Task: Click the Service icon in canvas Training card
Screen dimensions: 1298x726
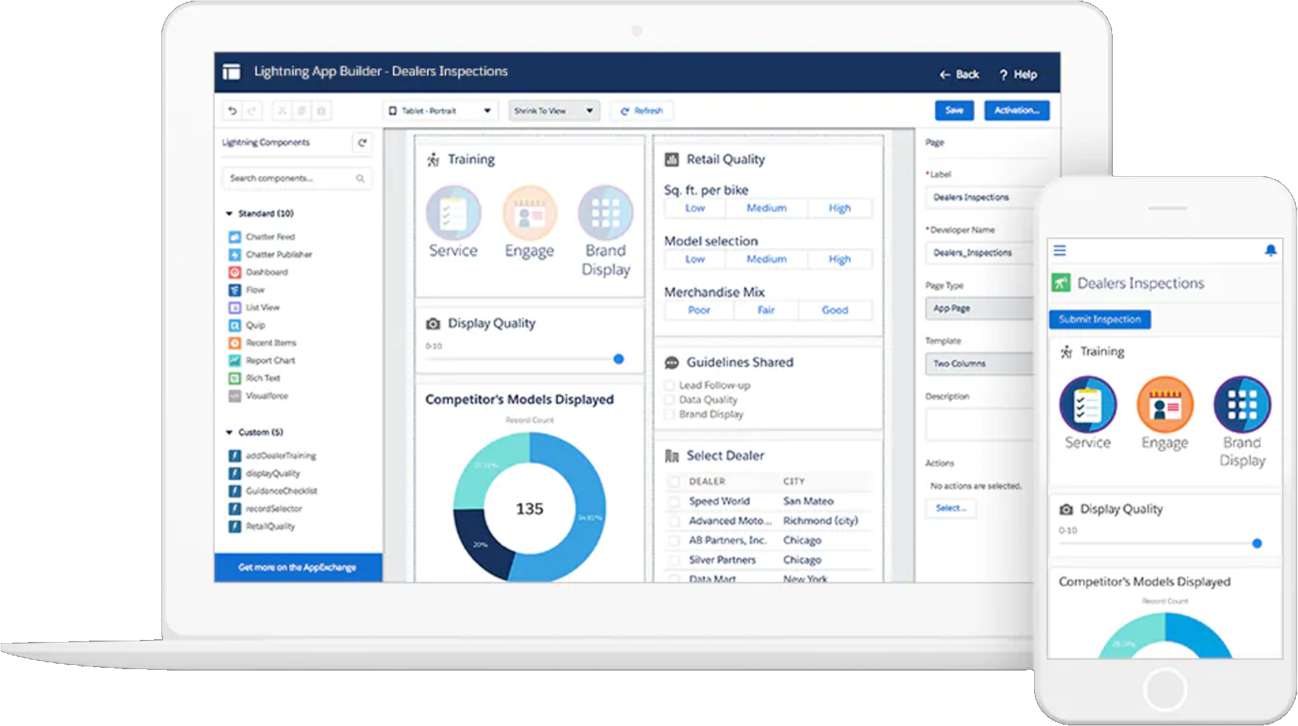Action: (x=453, y=213)
